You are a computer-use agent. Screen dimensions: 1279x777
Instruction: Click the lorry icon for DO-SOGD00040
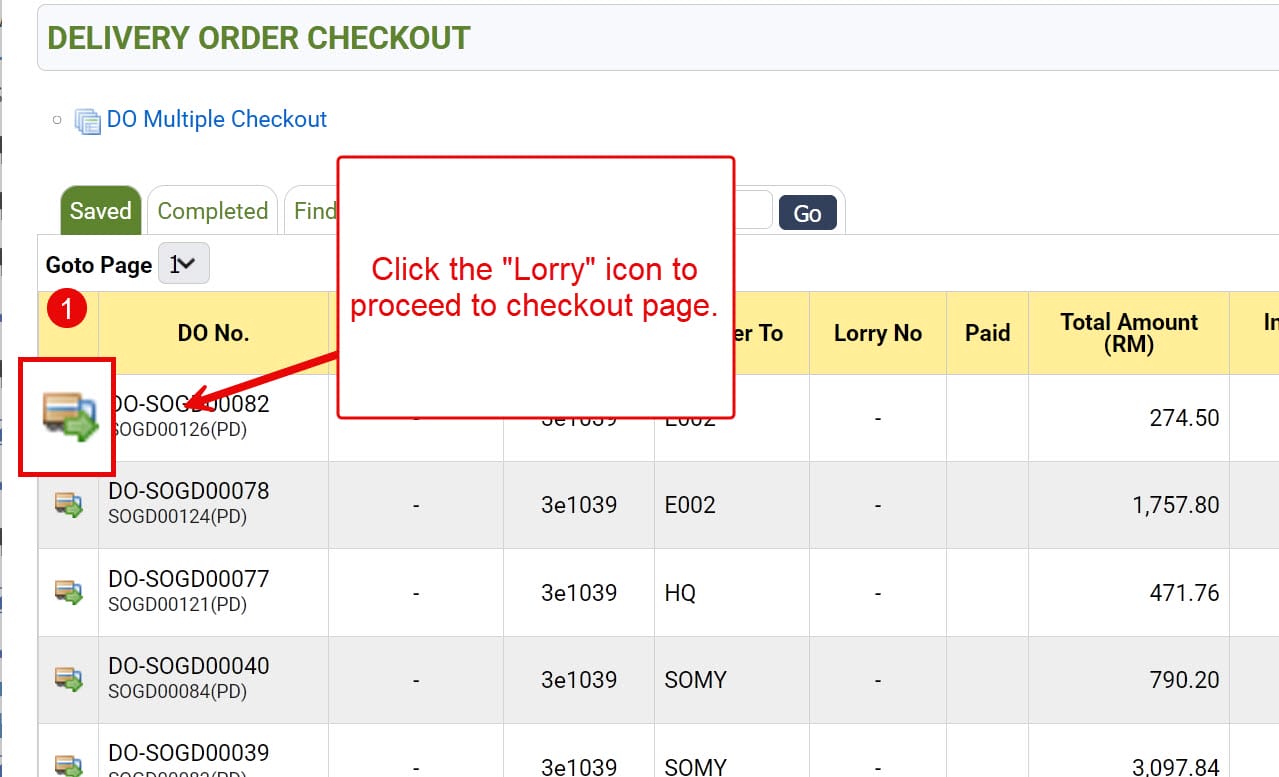68,679
